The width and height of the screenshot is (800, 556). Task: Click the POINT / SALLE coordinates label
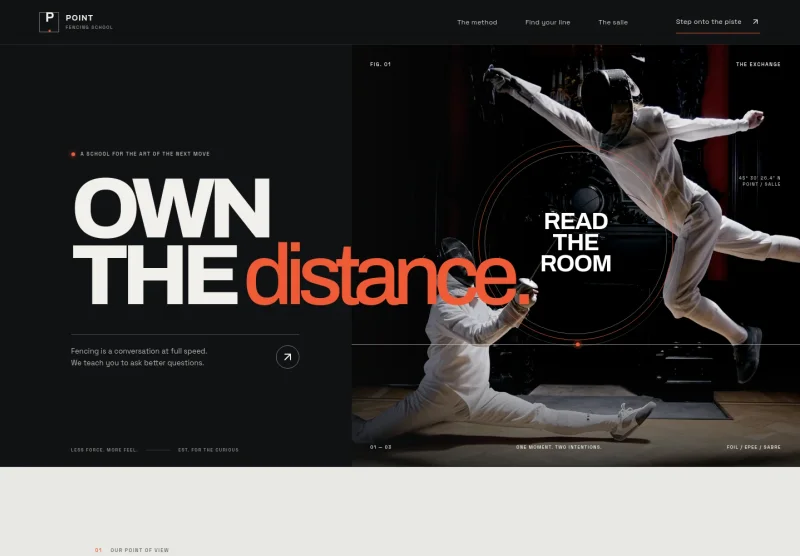tap(760, 181)
